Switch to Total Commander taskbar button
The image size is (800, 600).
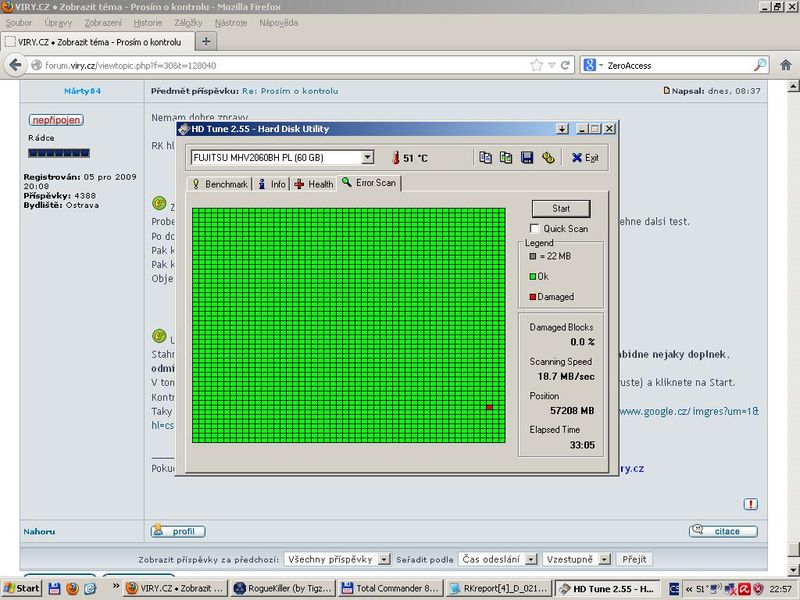[391, 588]
